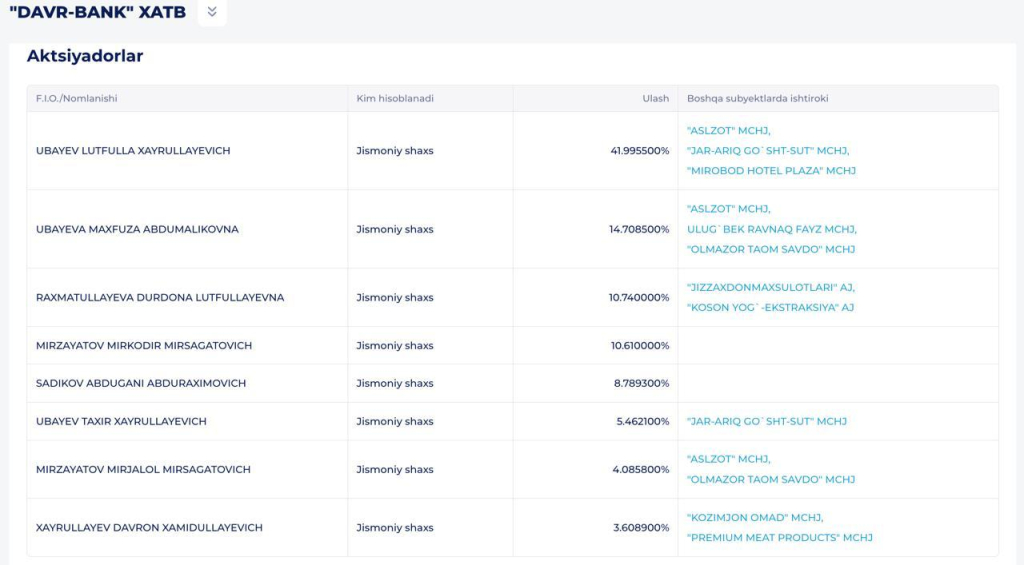
Task: Open "ASLZOT" MCHJ link in Mirzayatov Mirjalol row
Action: [x=728, y=459]
